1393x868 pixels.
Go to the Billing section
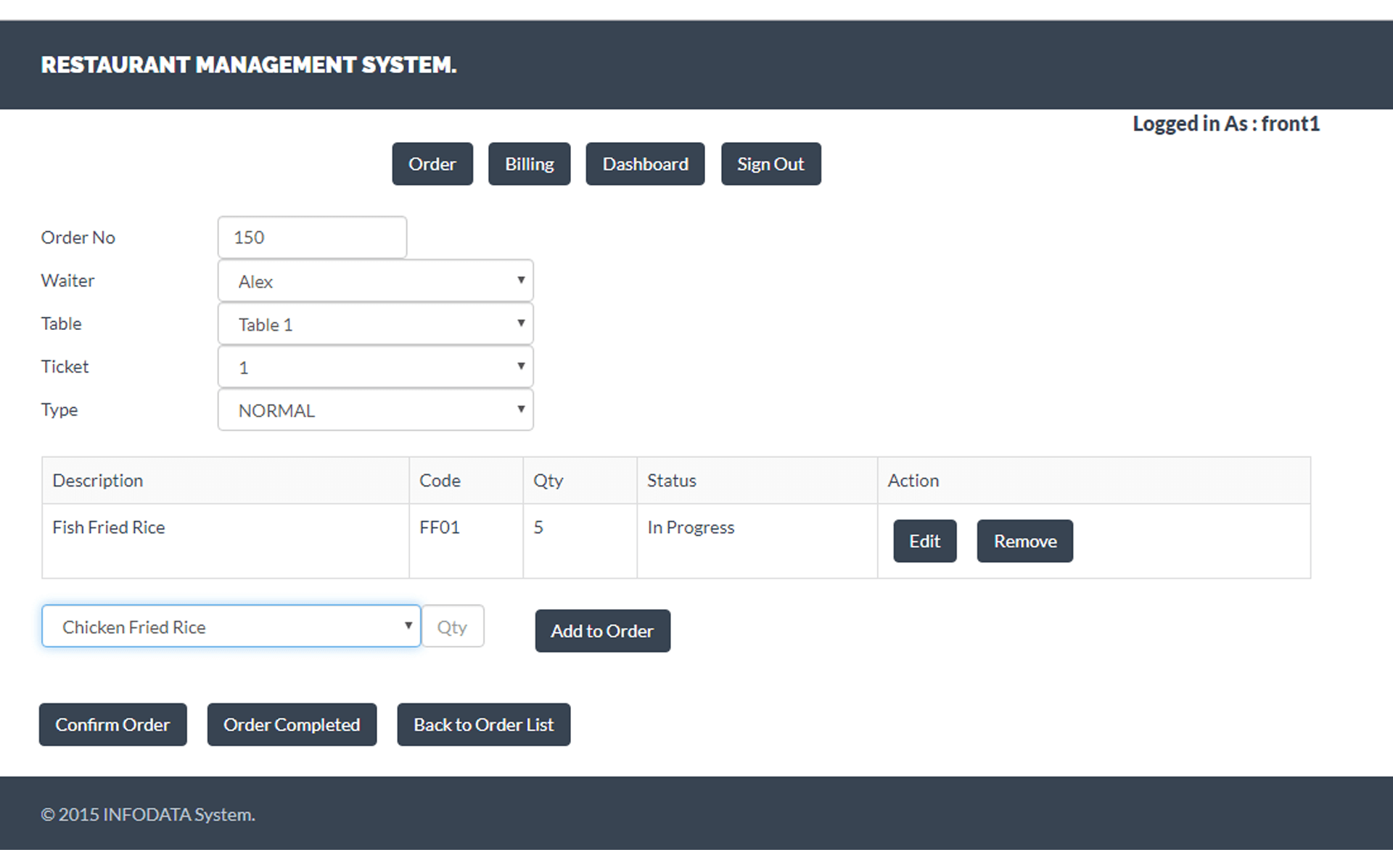tap(529, 164)
